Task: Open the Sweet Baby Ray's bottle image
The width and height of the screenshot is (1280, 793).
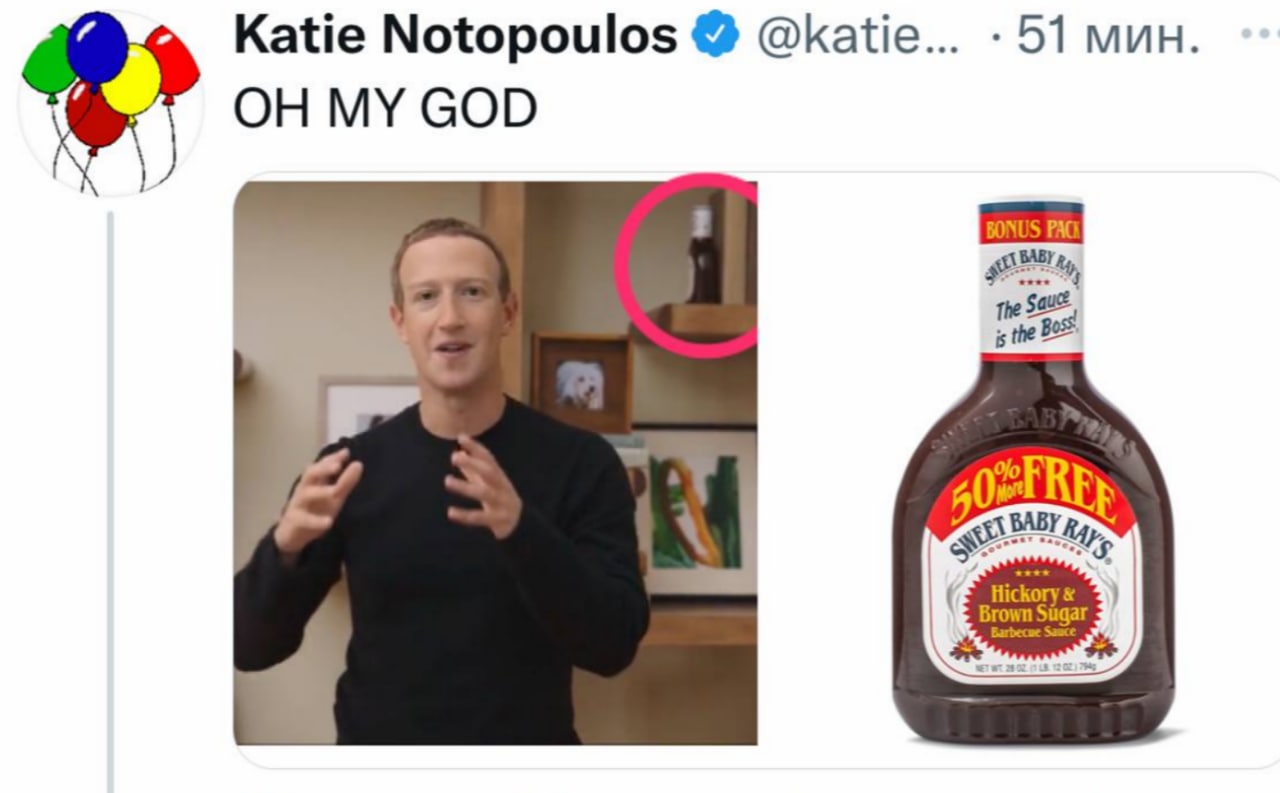Action: [x=1030, y=470]
